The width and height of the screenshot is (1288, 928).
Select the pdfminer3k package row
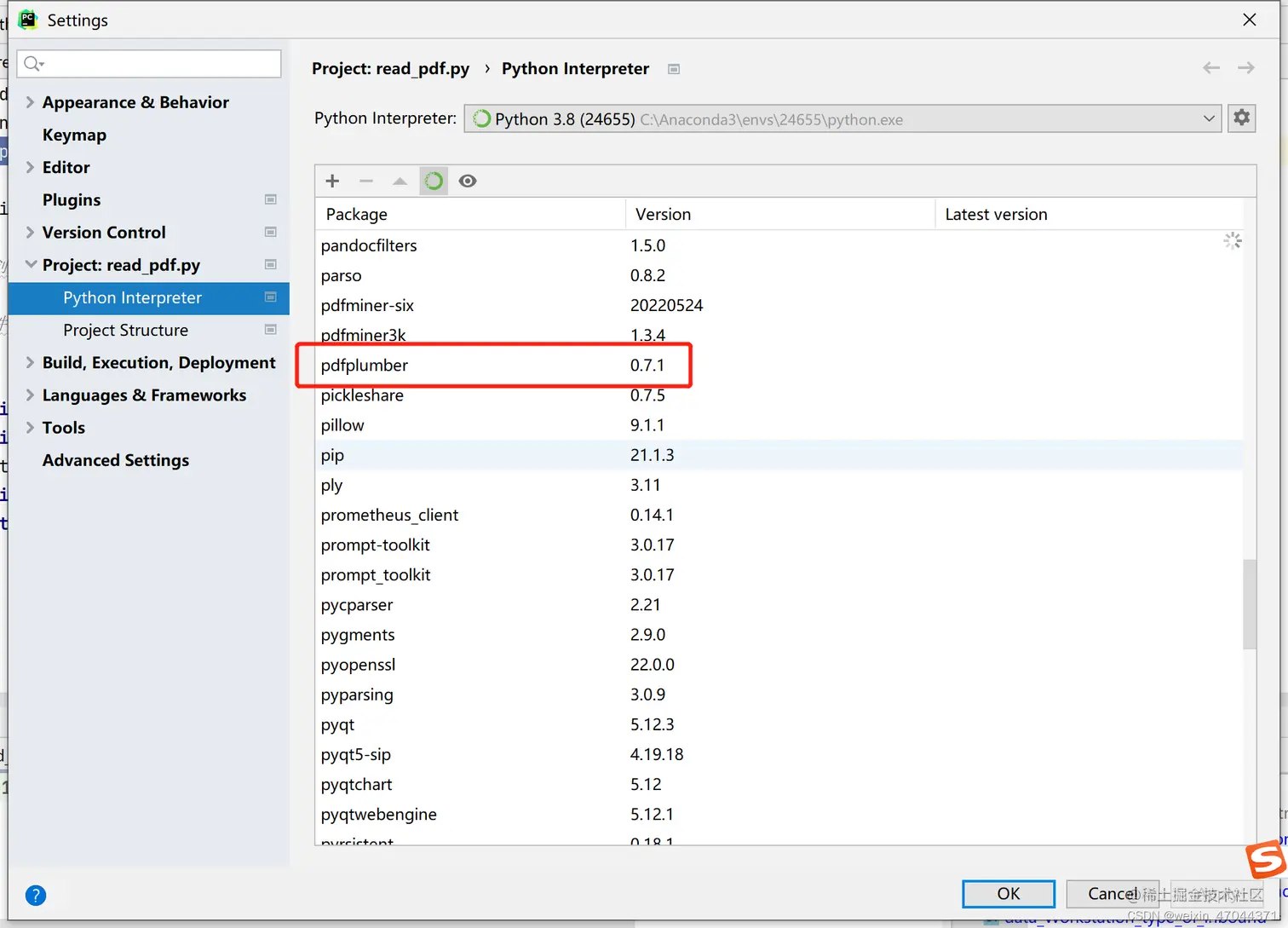click(779, 335)
